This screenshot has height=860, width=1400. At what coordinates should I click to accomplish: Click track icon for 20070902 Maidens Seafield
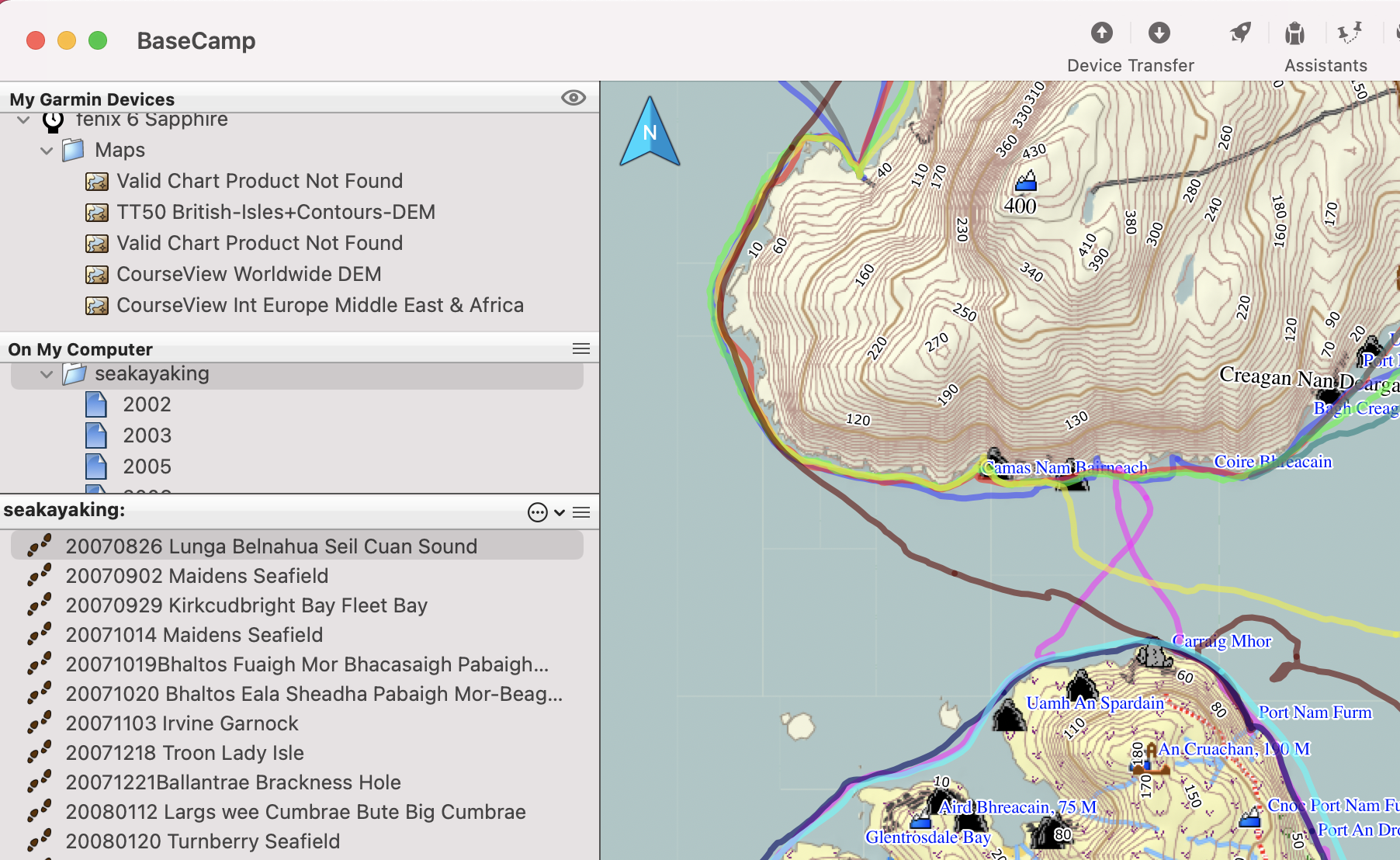coord(40,576)
